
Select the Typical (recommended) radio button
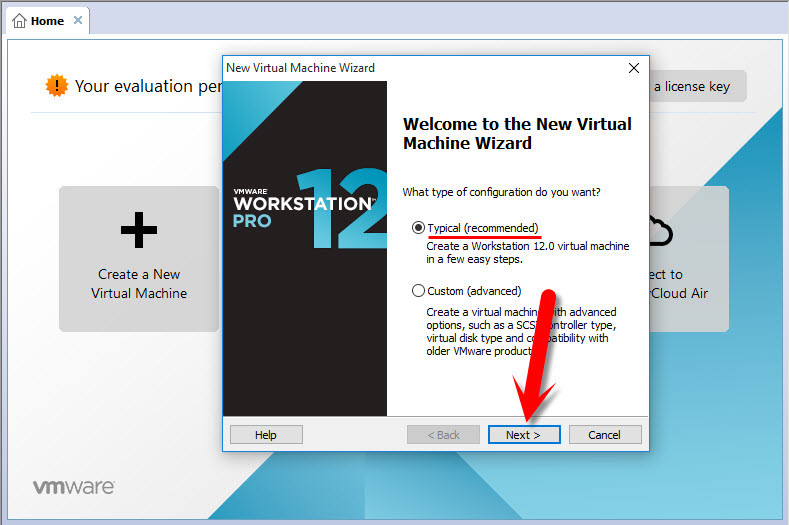click(x=418, y=228)
